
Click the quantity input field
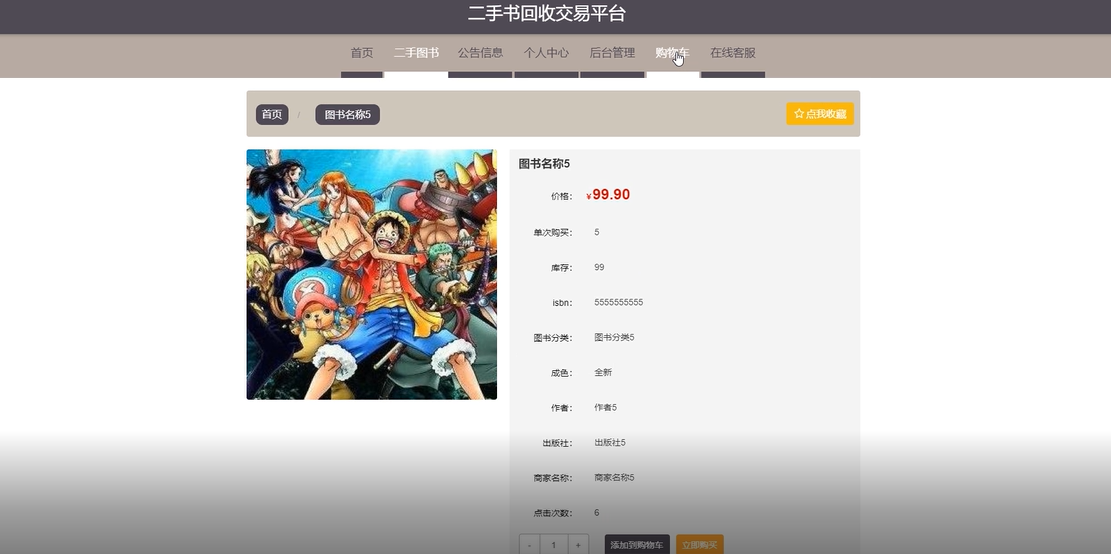point(554,545)
